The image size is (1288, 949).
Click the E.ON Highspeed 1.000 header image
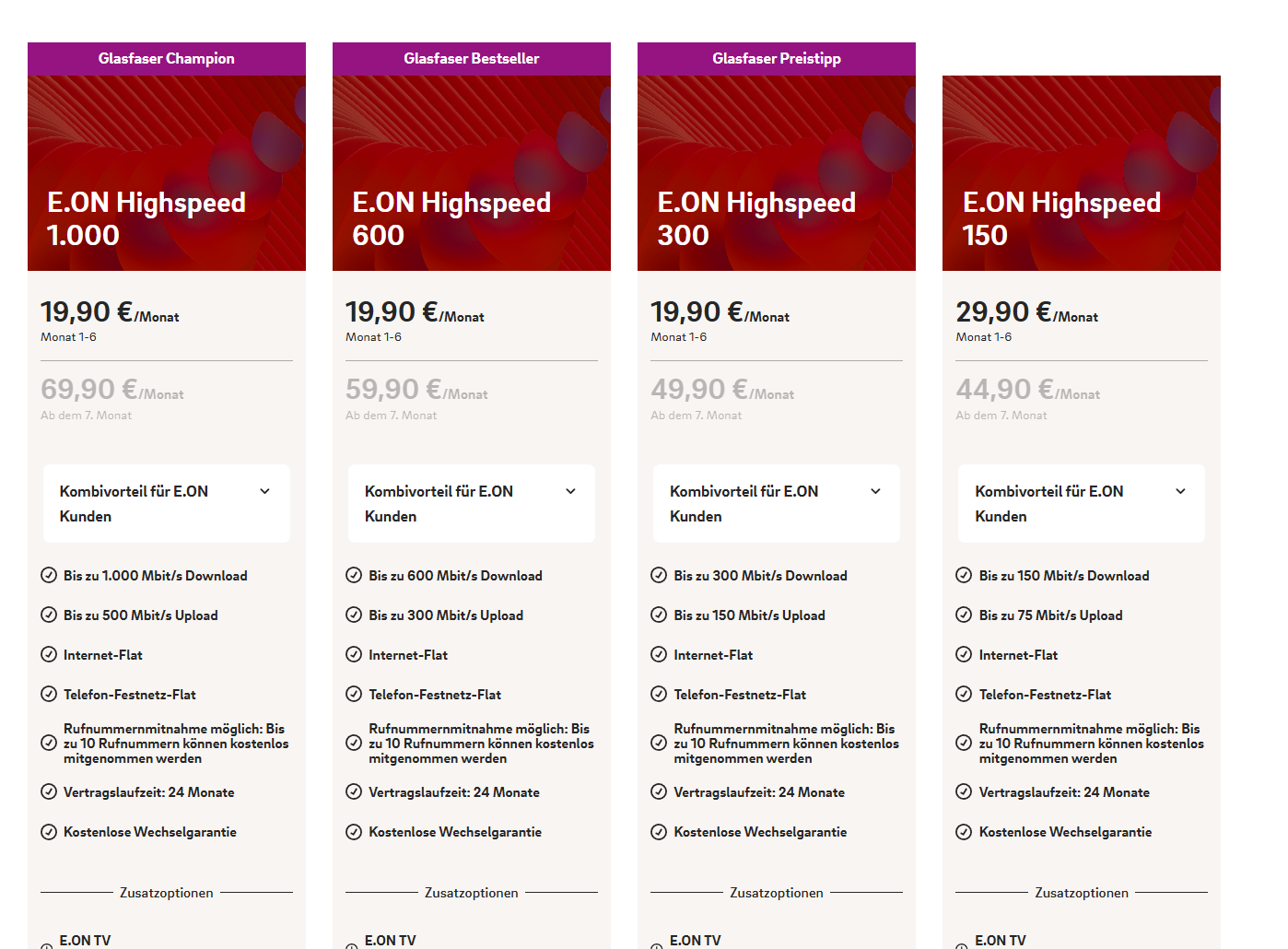167,173
